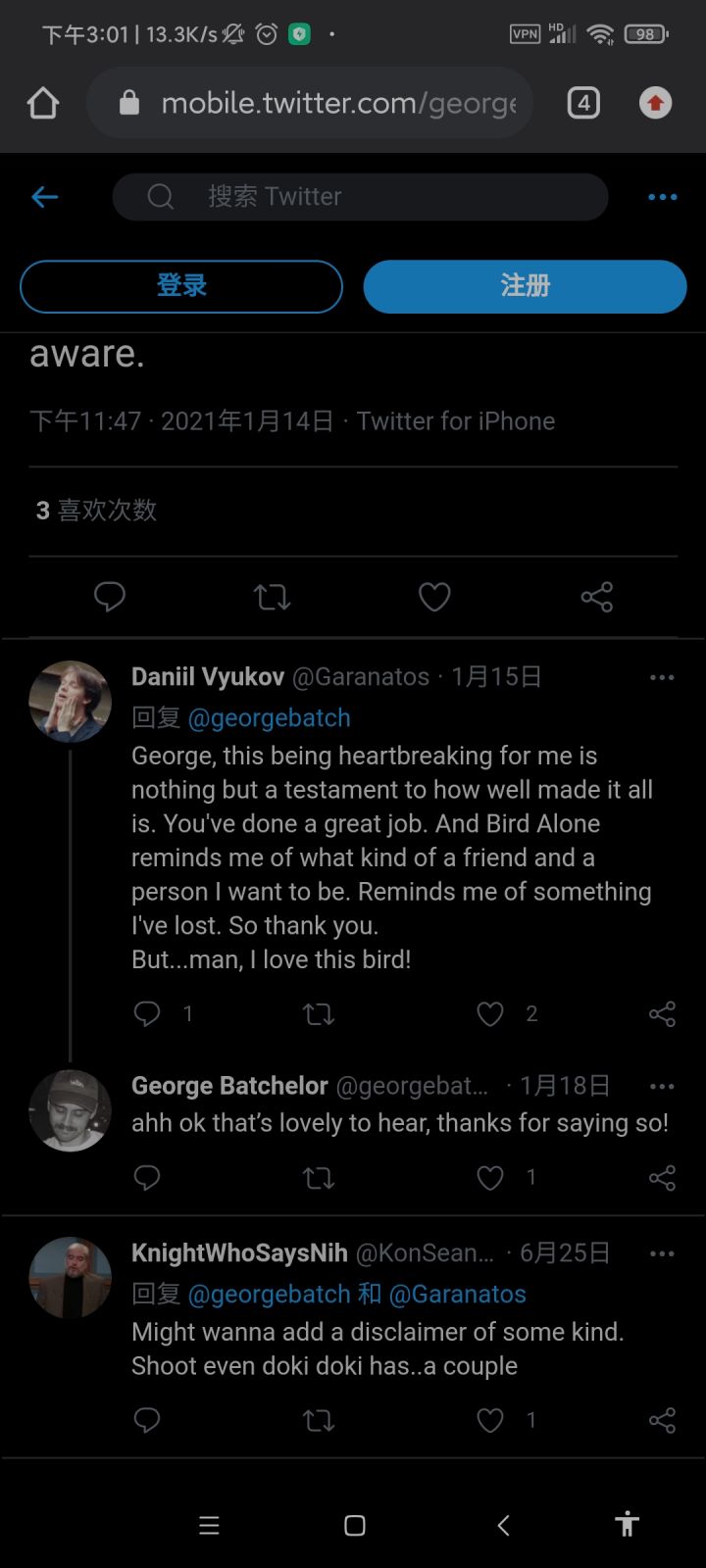Tap the browser home icon
Viewport: 706px width, 1568px height.
coord(43,103)
